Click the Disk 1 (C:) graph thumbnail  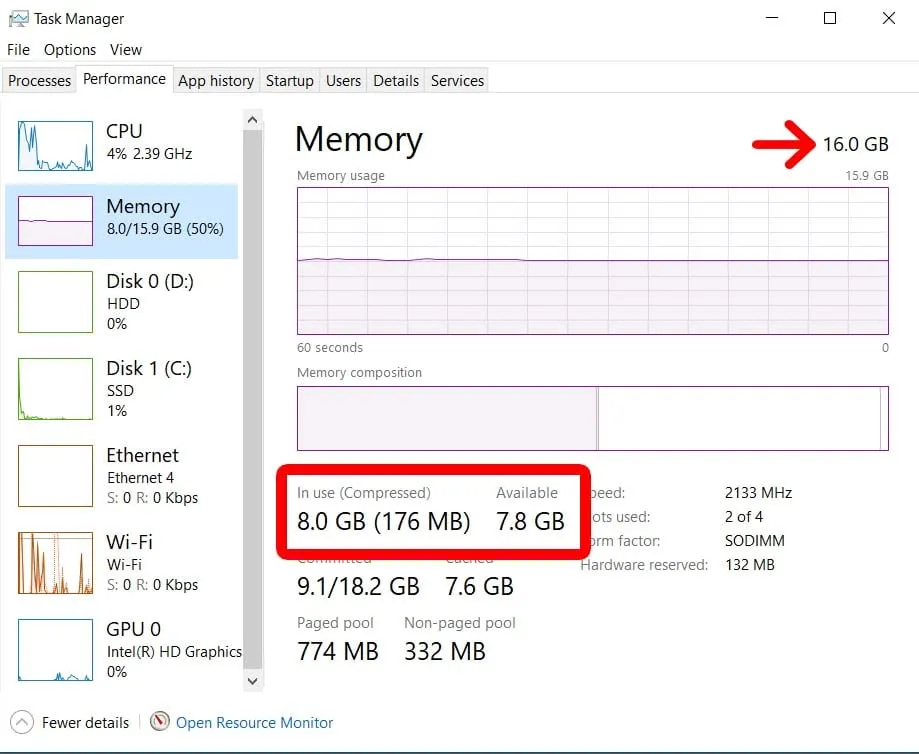click(56, 389)
